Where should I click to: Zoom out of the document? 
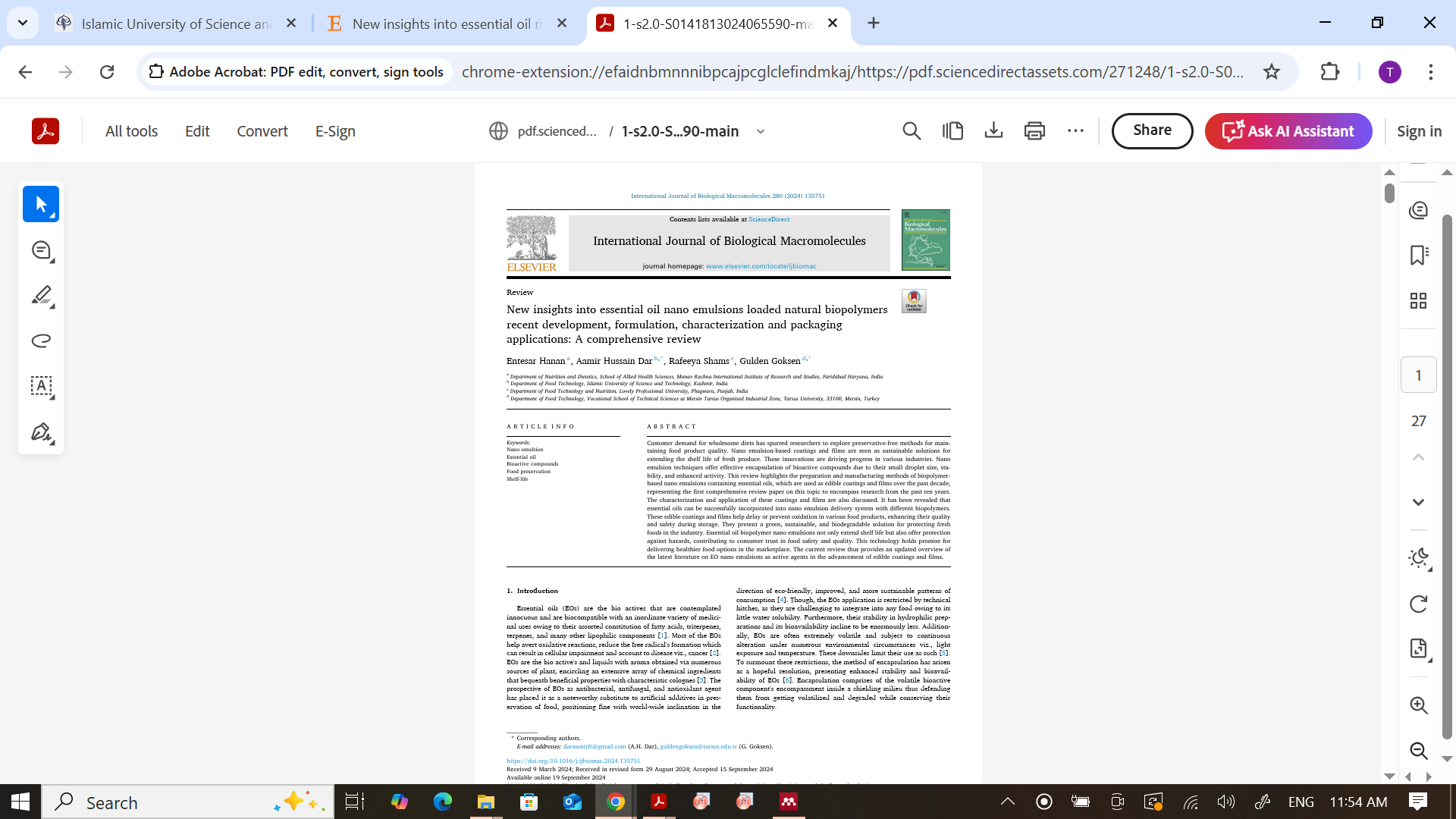[1418, 751]
